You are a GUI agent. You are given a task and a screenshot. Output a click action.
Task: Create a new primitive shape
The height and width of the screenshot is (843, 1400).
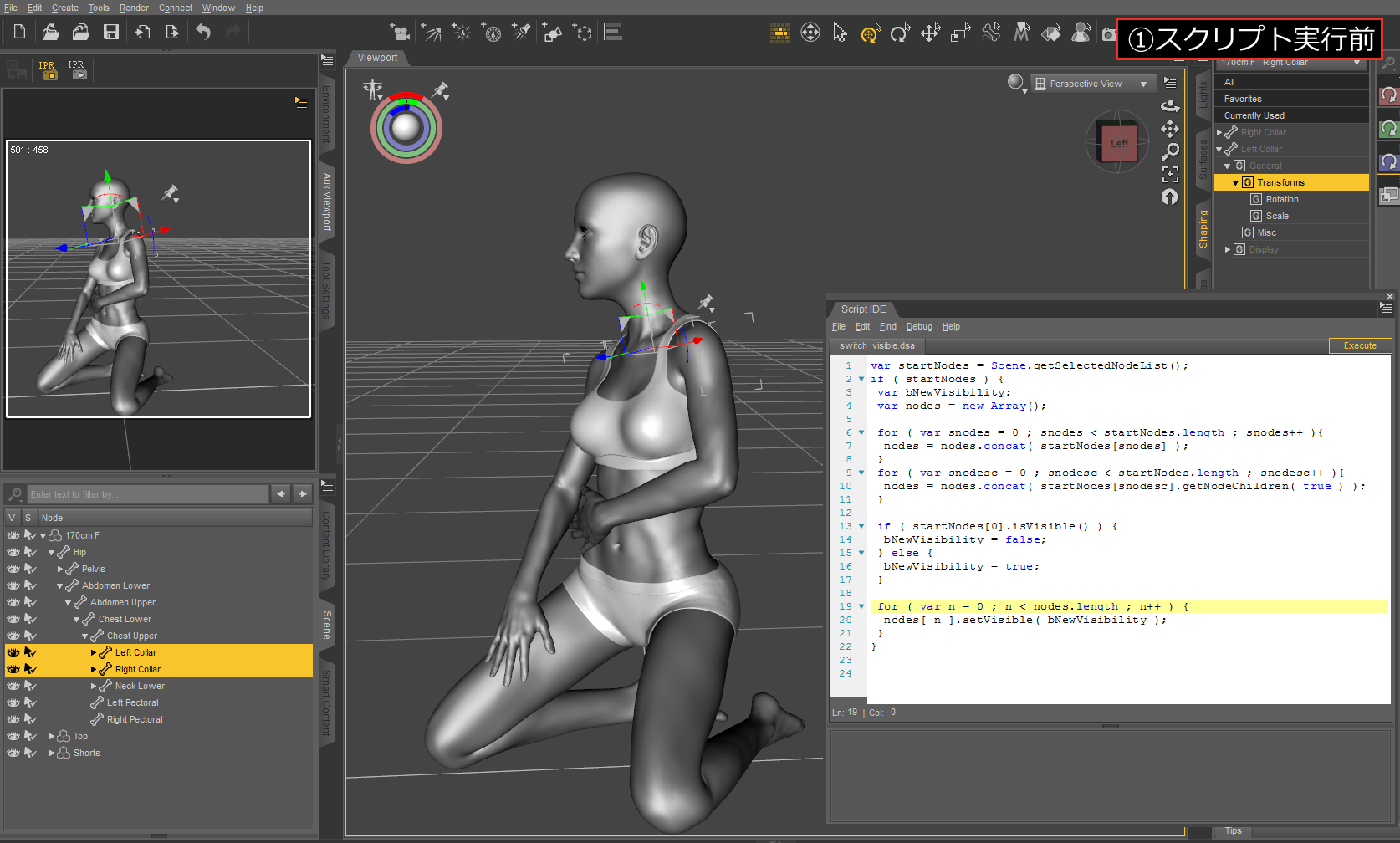pos(551,33)
